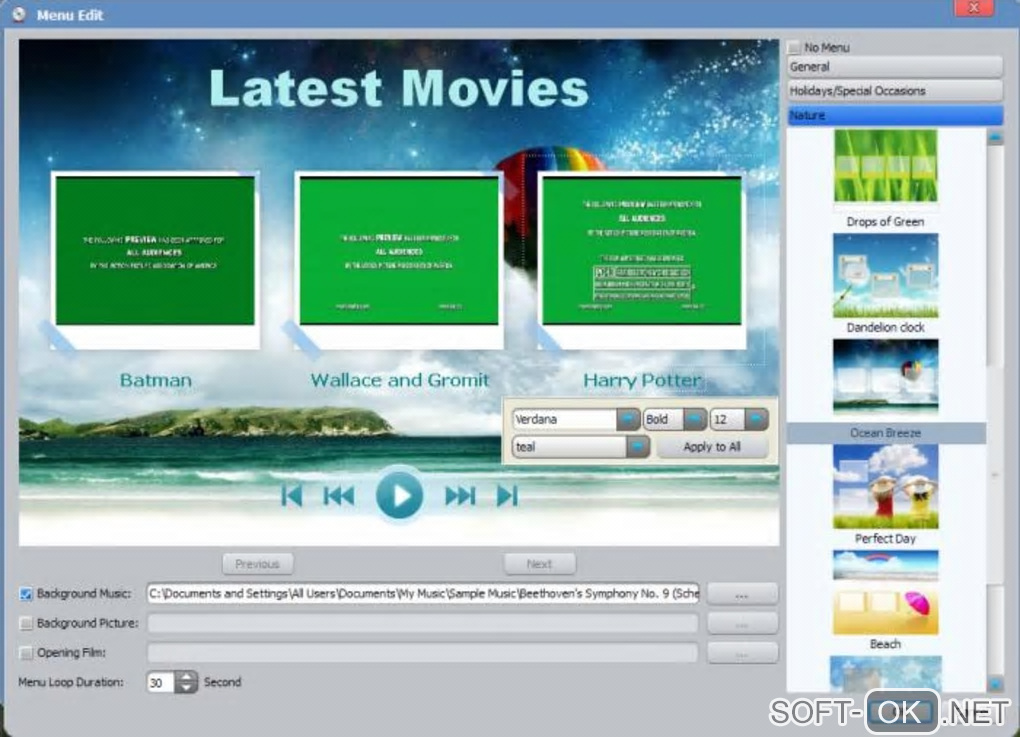Click the Next button

pyautogui.click(x=539, y=564)
